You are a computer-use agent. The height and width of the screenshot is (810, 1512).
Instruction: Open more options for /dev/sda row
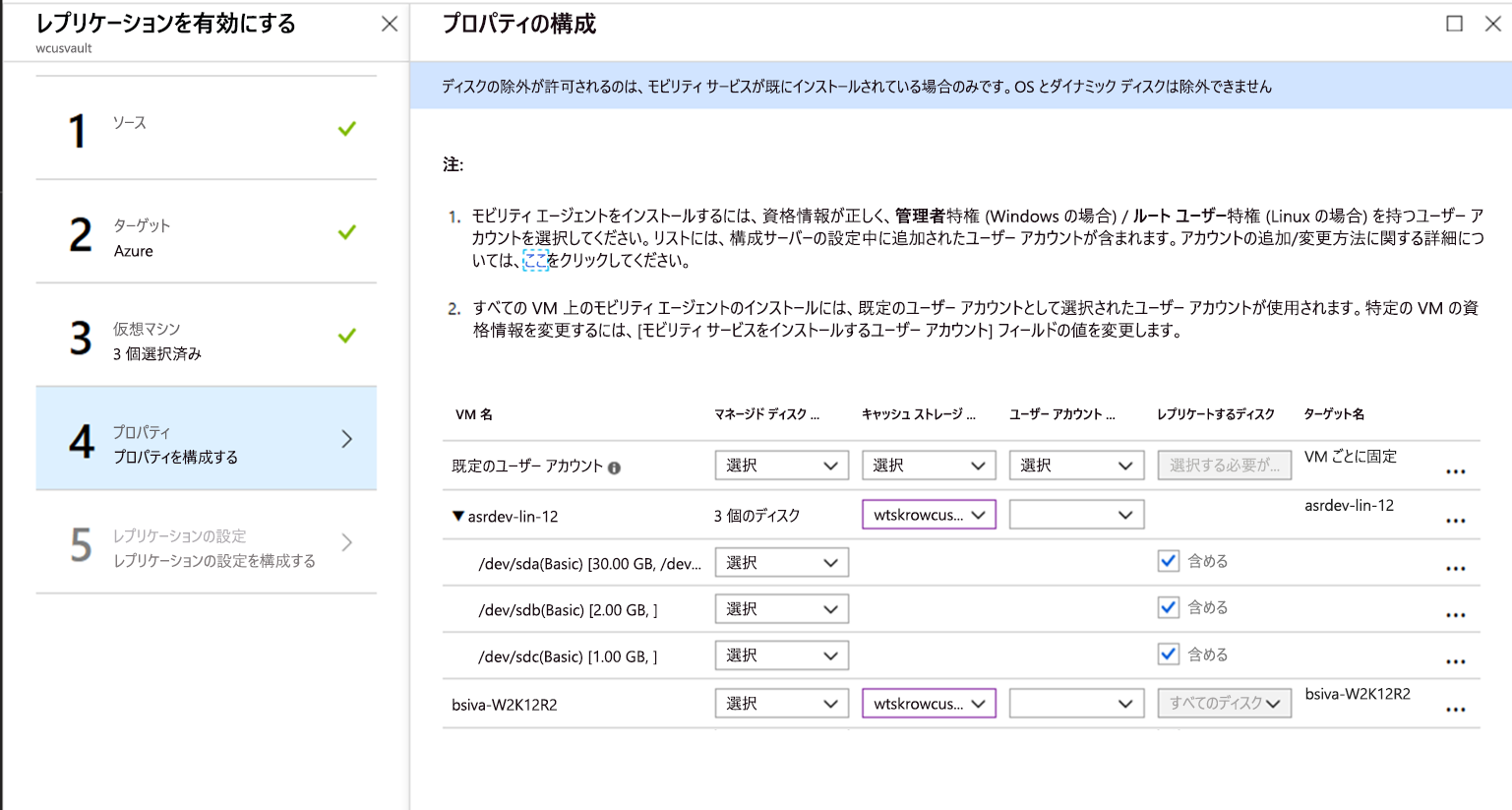pyautogui.click(x=1456, y=568)
